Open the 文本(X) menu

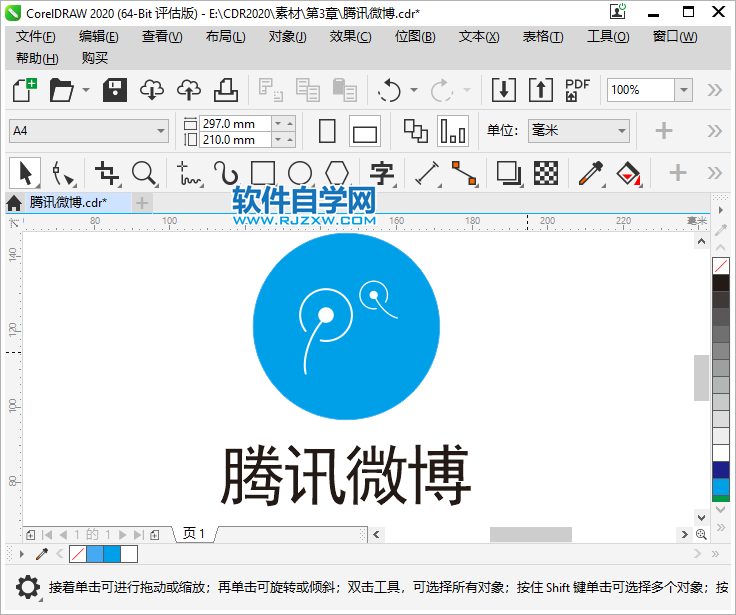[479, 37]
